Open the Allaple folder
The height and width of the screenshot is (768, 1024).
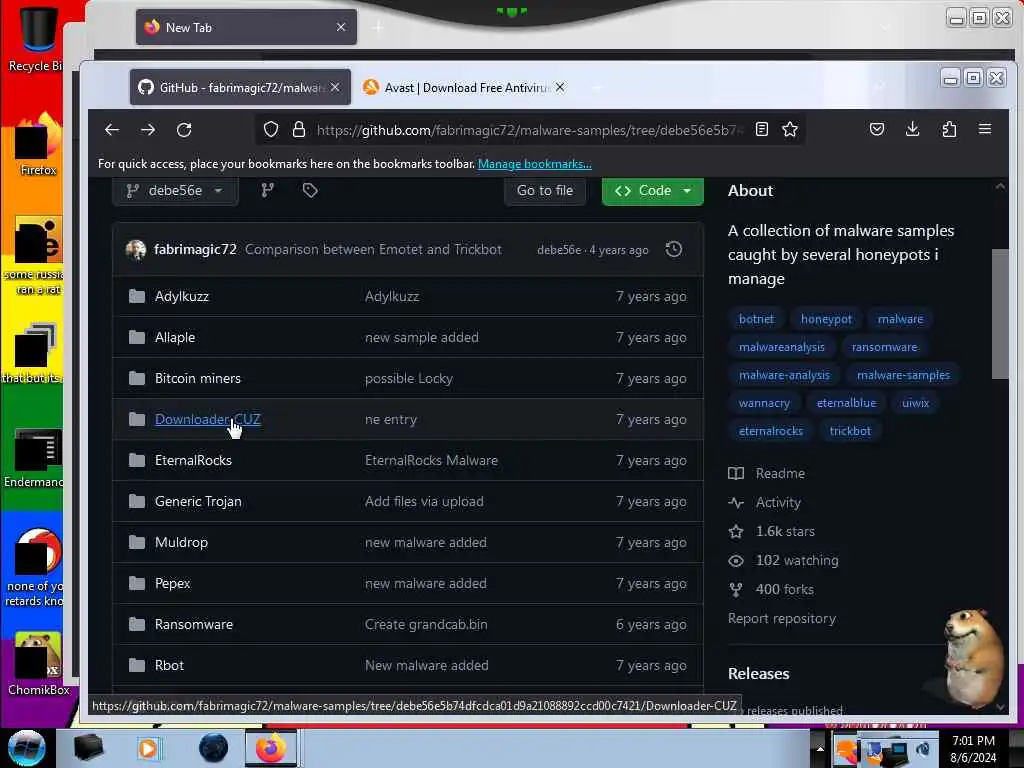[x=175, y=338]
